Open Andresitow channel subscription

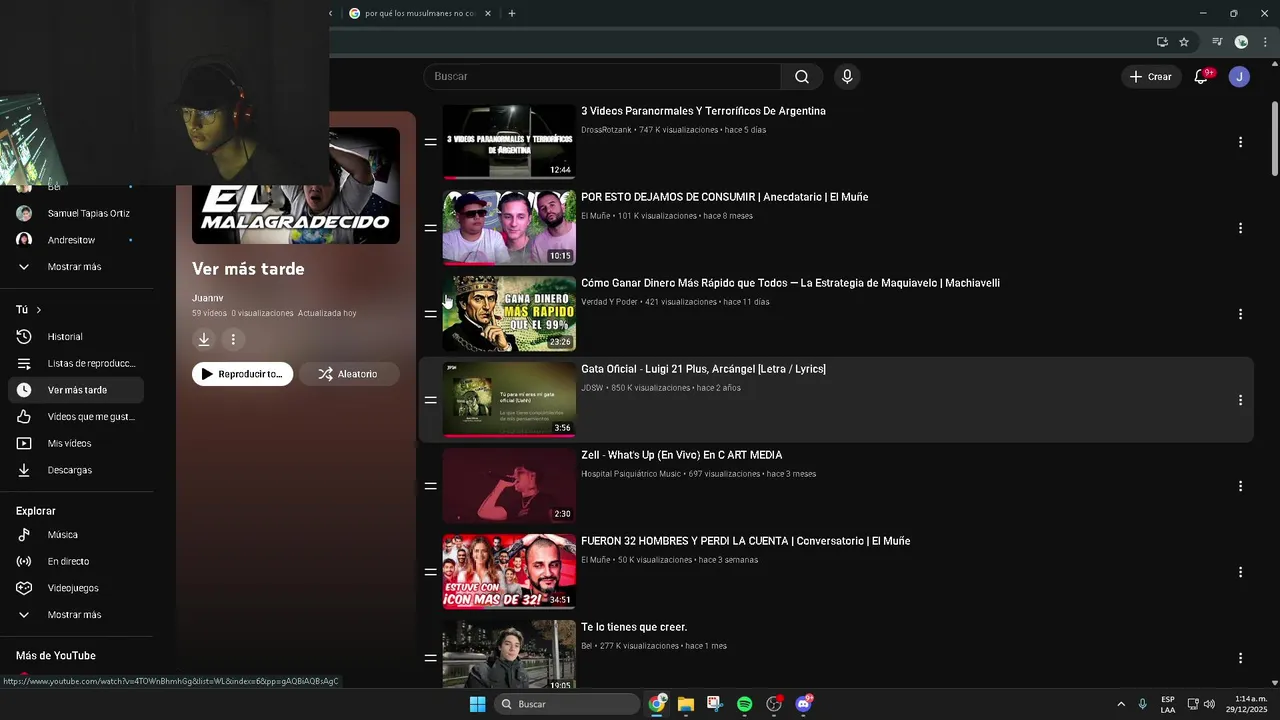(x=75, y=240)
